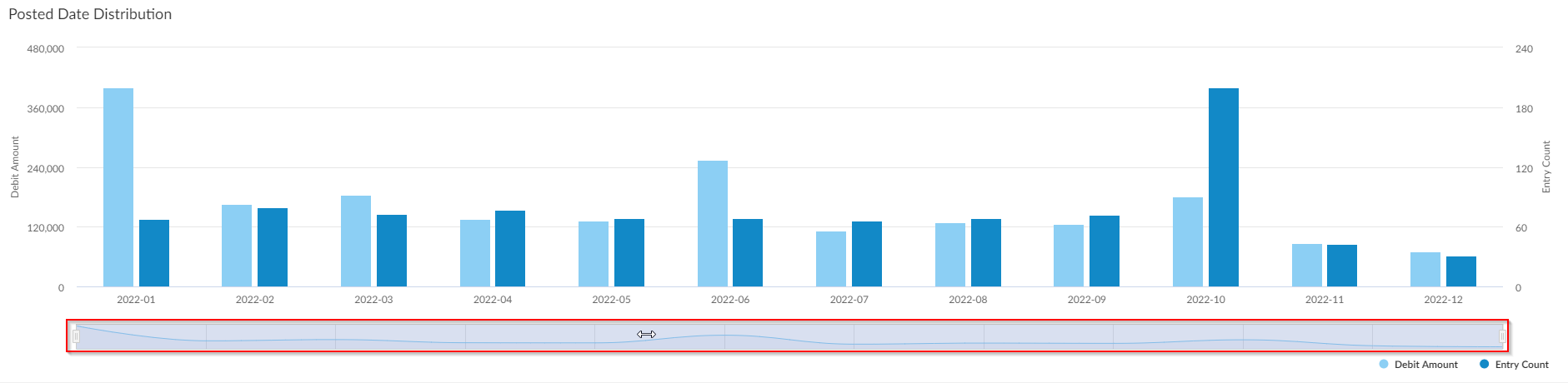Click the left handle of range slider
Image resolution: width=1568 pixels, height=383 pixels.
tap(76, 336)
